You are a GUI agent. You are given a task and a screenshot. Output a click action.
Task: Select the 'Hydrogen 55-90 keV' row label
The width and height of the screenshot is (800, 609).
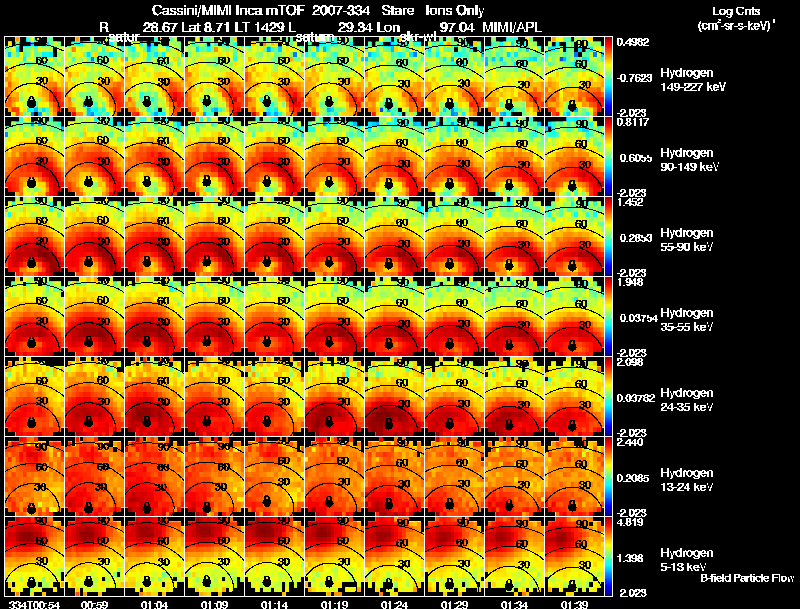click(x=687, y=240)
